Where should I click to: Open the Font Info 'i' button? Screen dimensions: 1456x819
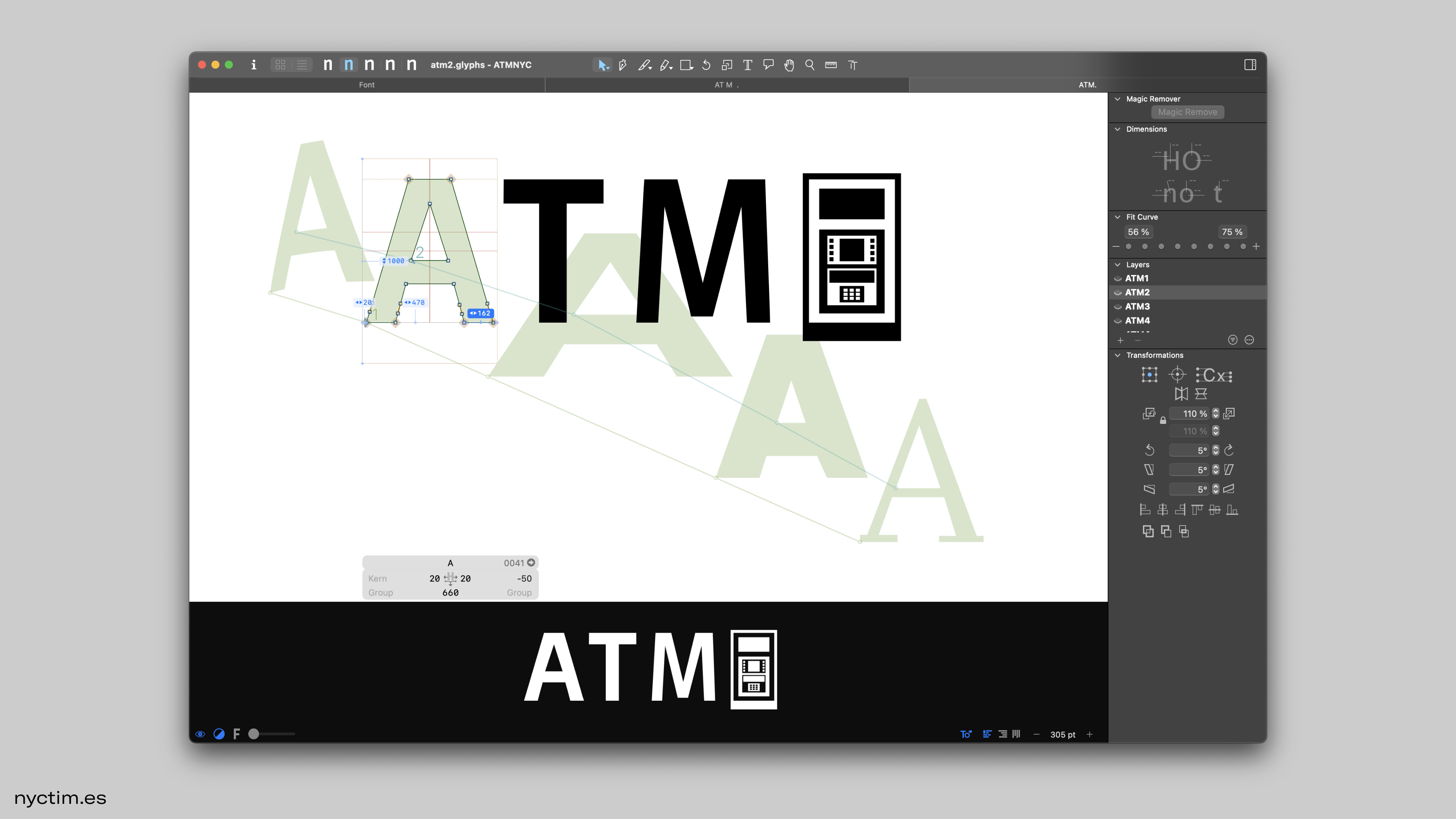click(254, 65)
